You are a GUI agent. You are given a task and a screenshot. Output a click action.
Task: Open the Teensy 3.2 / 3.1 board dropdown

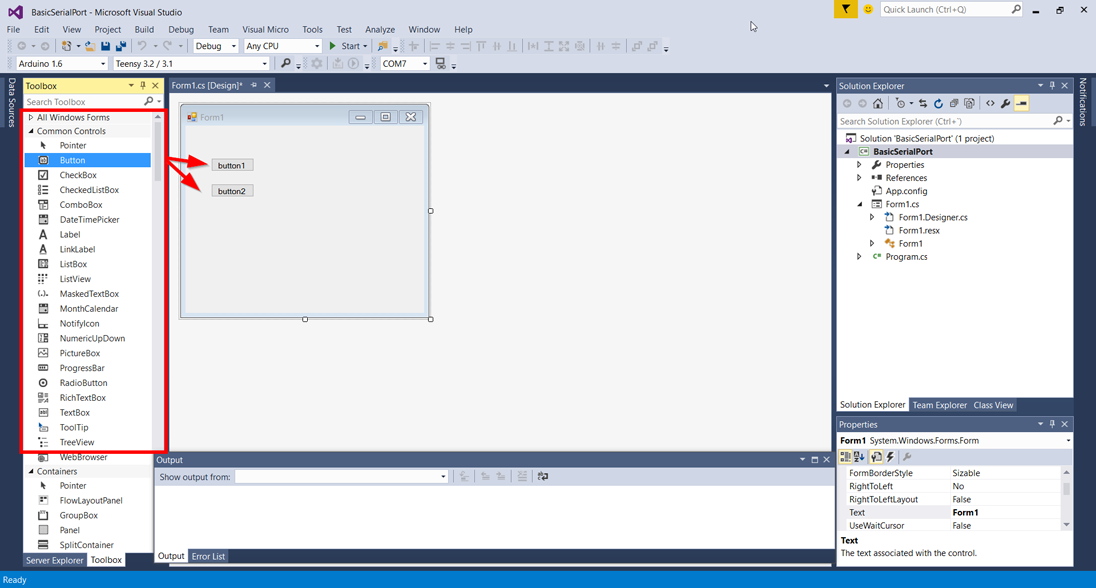(x=264, y=64)
